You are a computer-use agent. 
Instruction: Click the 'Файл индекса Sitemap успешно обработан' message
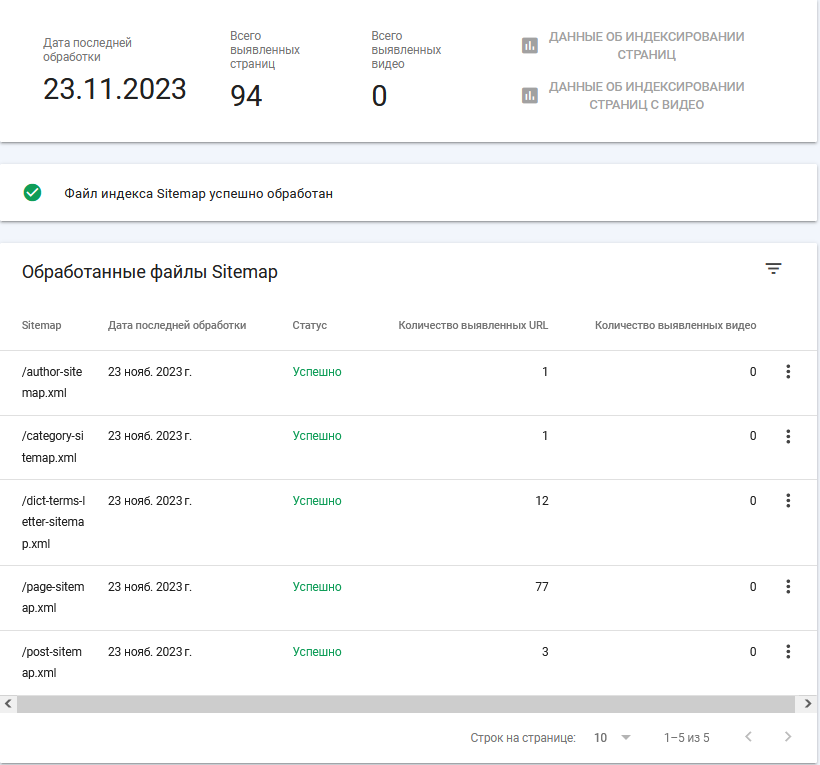tap(198, 193)
